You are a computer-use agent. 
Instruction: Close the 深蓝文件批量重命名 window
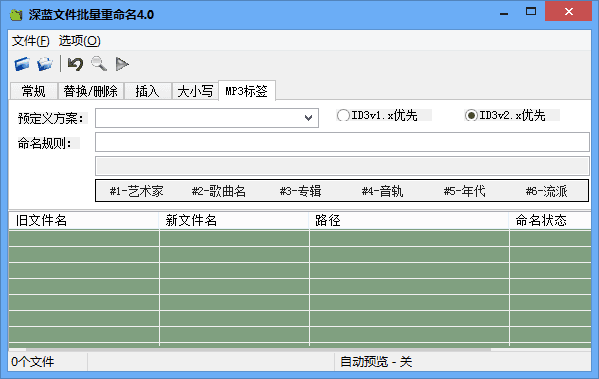pos(568,11)
